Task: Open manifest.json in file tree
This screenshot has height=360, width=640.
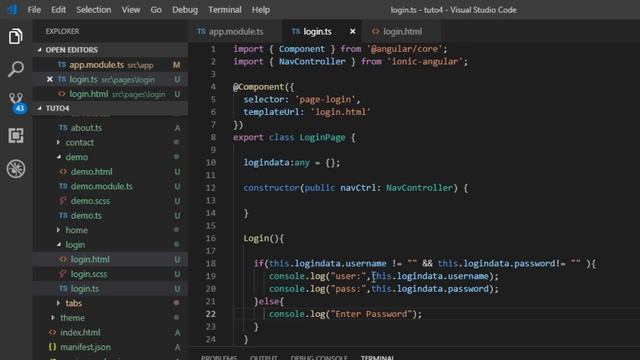Action: click(110, 347)
